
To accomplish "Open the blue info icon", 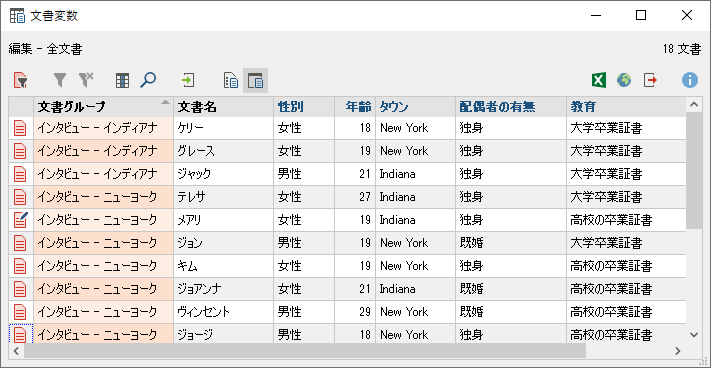I will point(690,80).
